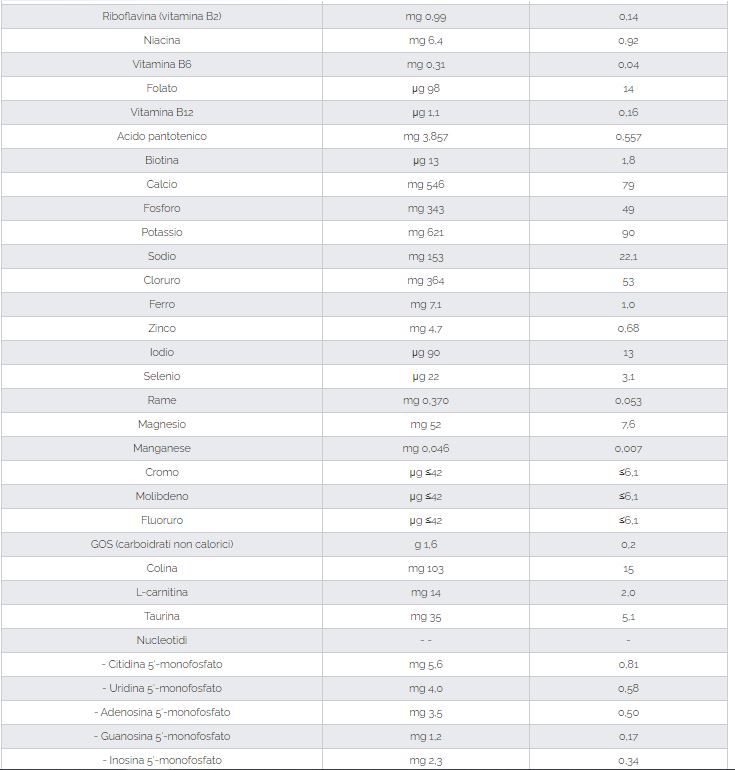Select the Manganese mg 0,046 value
This screenshot has width=735, height=770.
click(426, 449)
